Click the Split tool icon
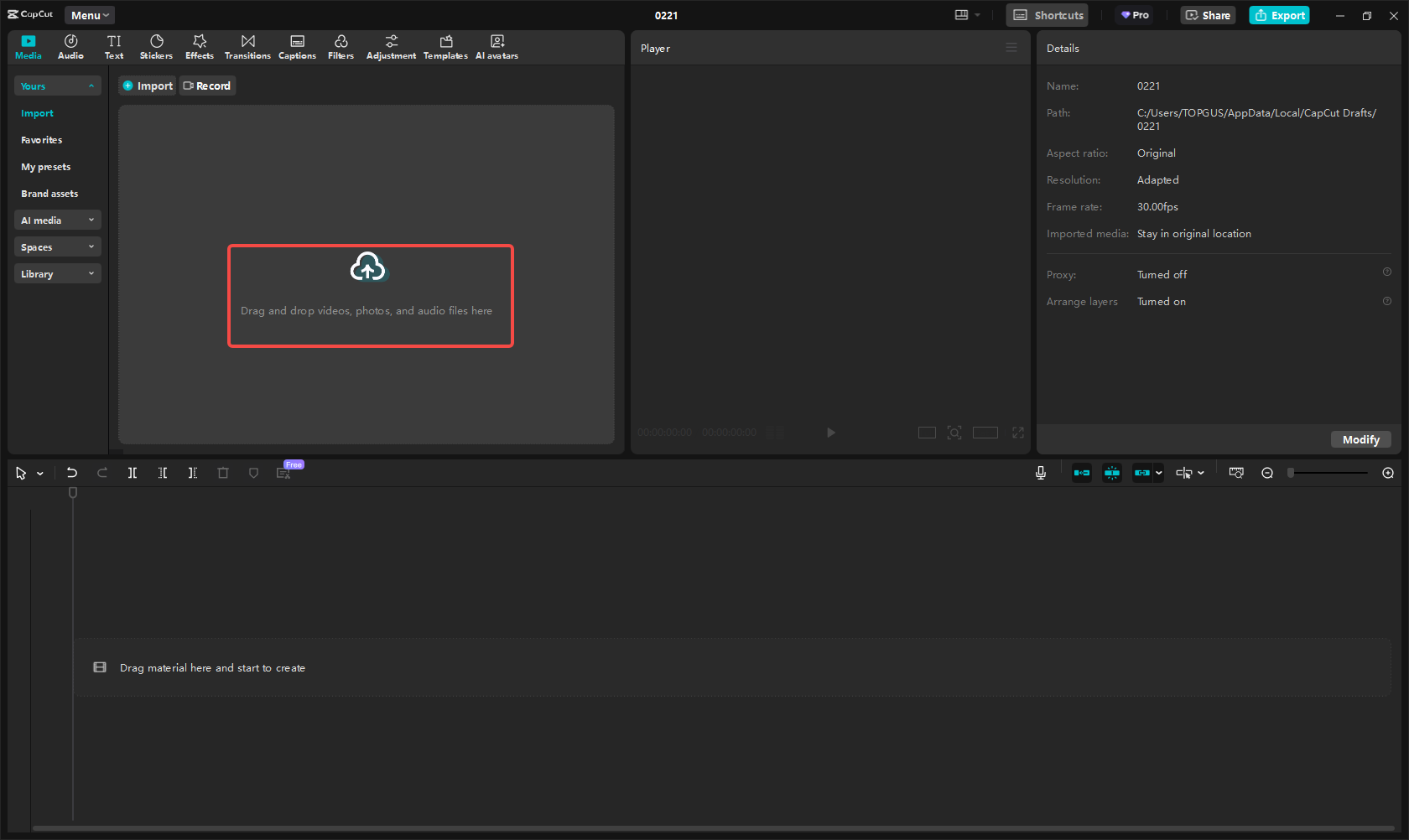The width and height of the screenshot is (1409, 840). 133,473
